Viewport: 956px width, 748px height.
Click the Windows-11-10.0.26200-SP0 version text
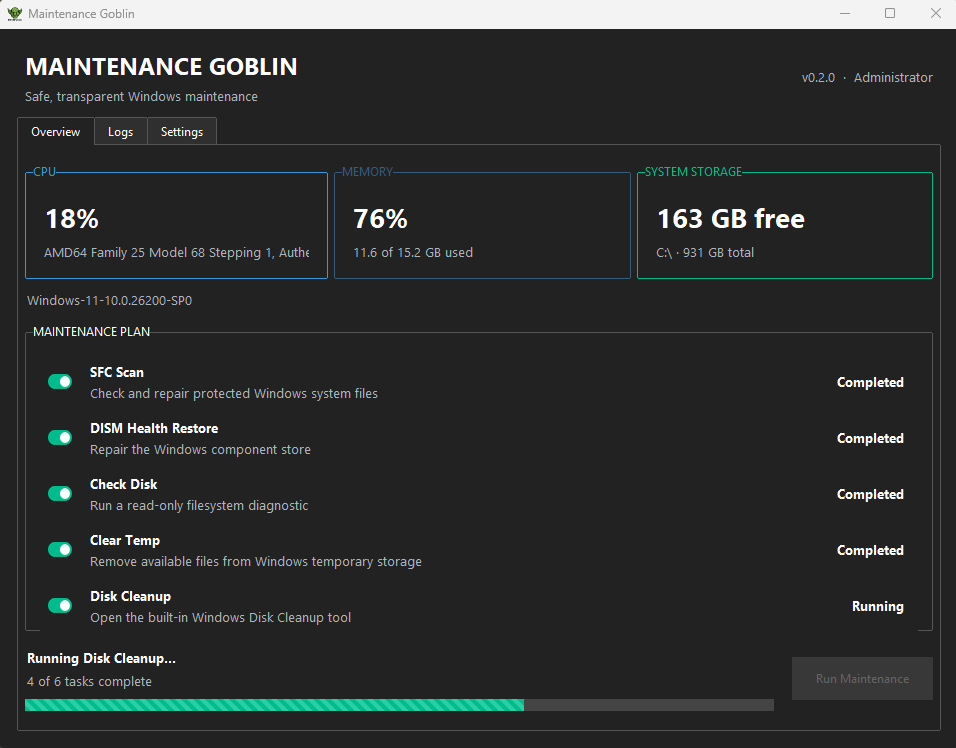[x=110, y=301]
